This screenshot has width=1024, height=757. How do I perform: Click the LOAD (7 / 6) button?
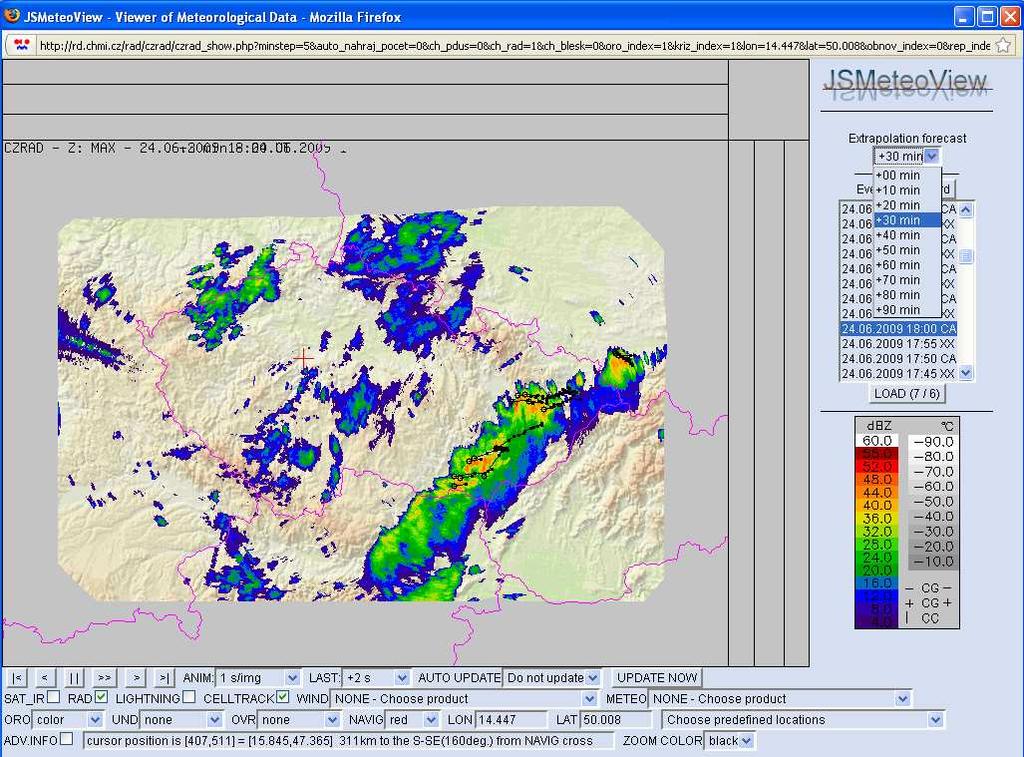tap(906, 393)
